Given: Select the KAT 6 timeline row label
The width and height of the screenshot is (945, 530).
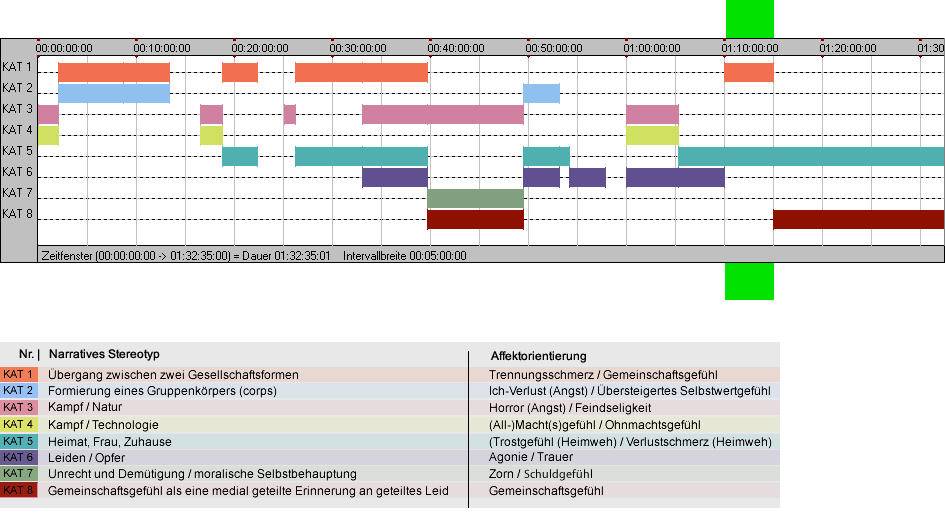Looking at the screenshot, I should click(17, 172).
